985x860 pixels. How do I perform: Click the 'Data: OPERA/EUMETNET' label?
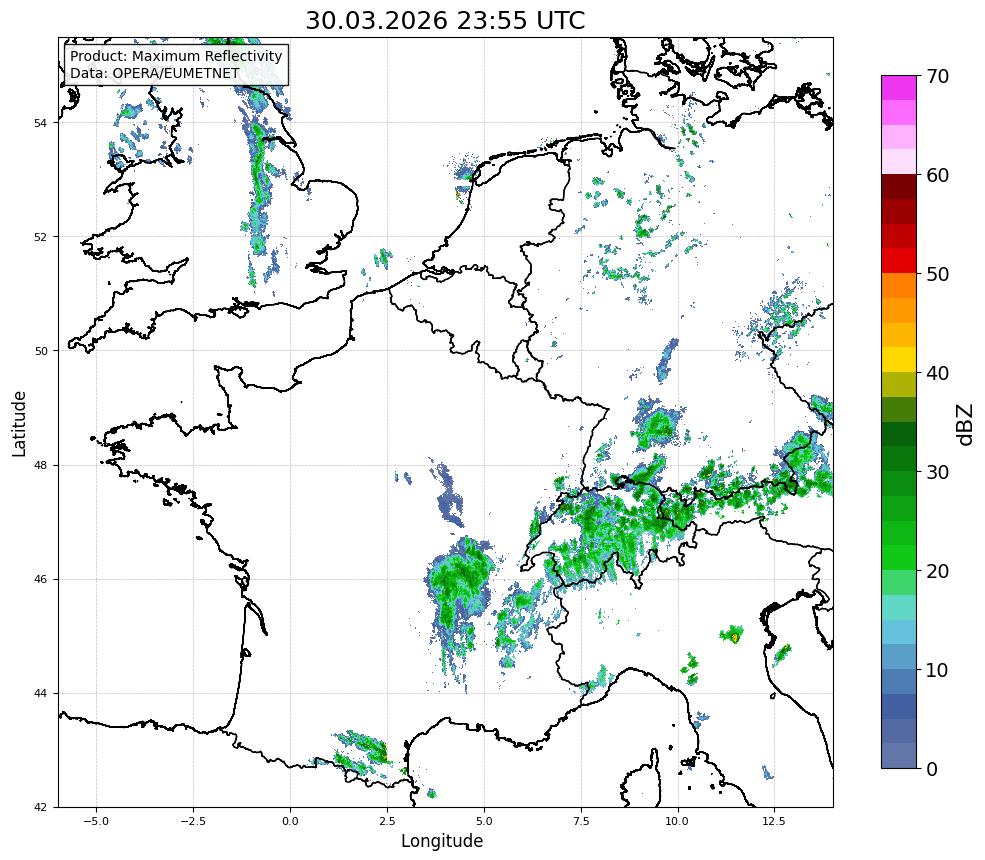click(x=155, y=73)
